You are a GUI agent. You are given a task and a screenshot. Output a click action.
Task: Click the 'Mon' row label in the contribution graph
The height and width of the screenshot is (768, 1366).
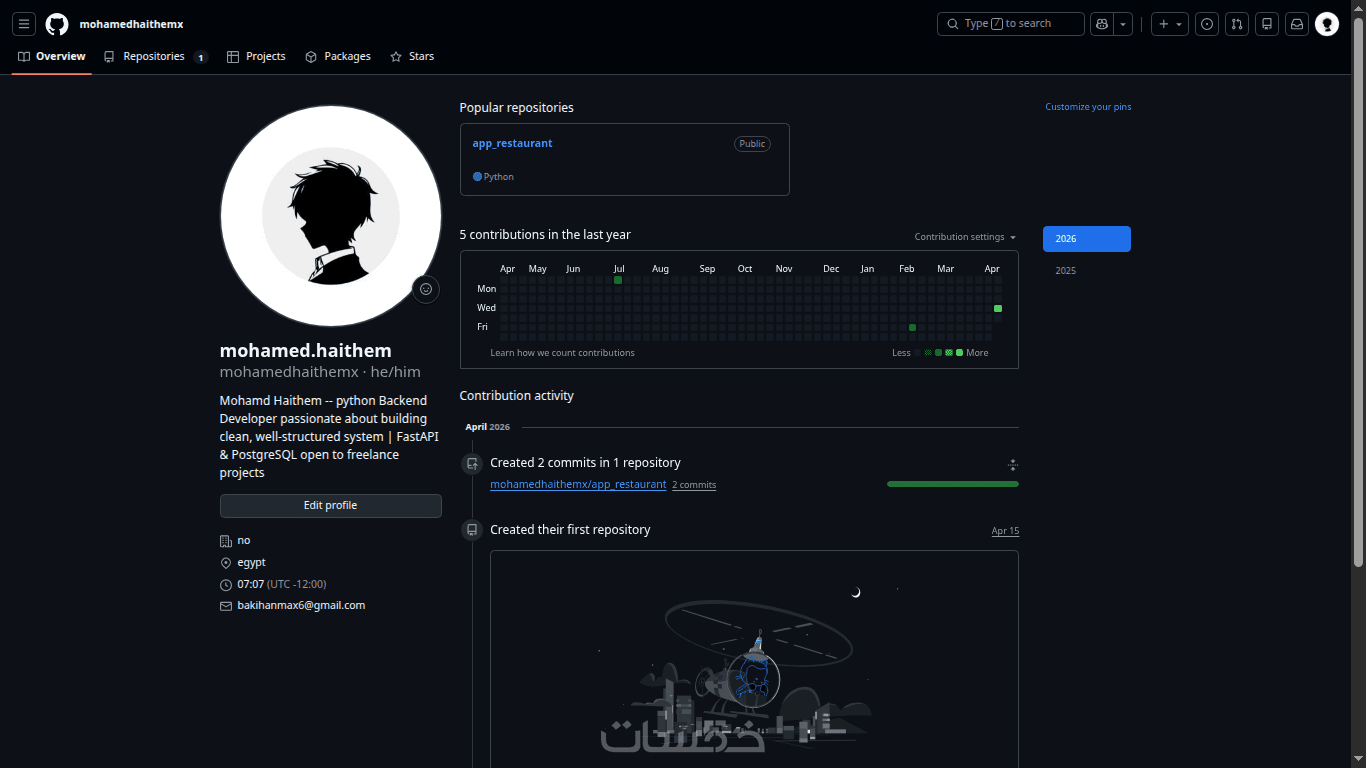pyautogui.click(x=486, y=289)
